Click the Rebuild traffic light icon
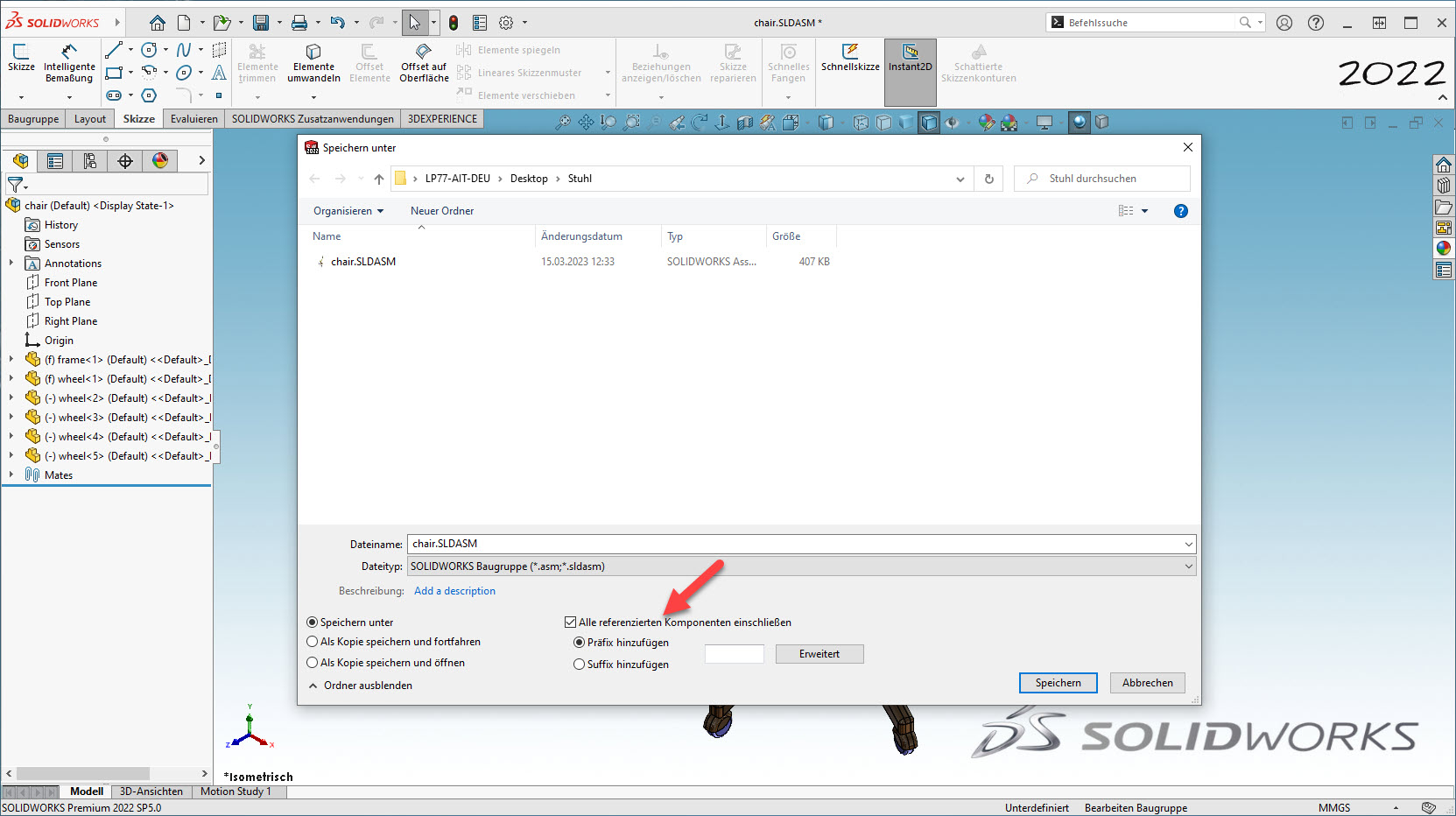1456x816 pixels. coord(454,23)
